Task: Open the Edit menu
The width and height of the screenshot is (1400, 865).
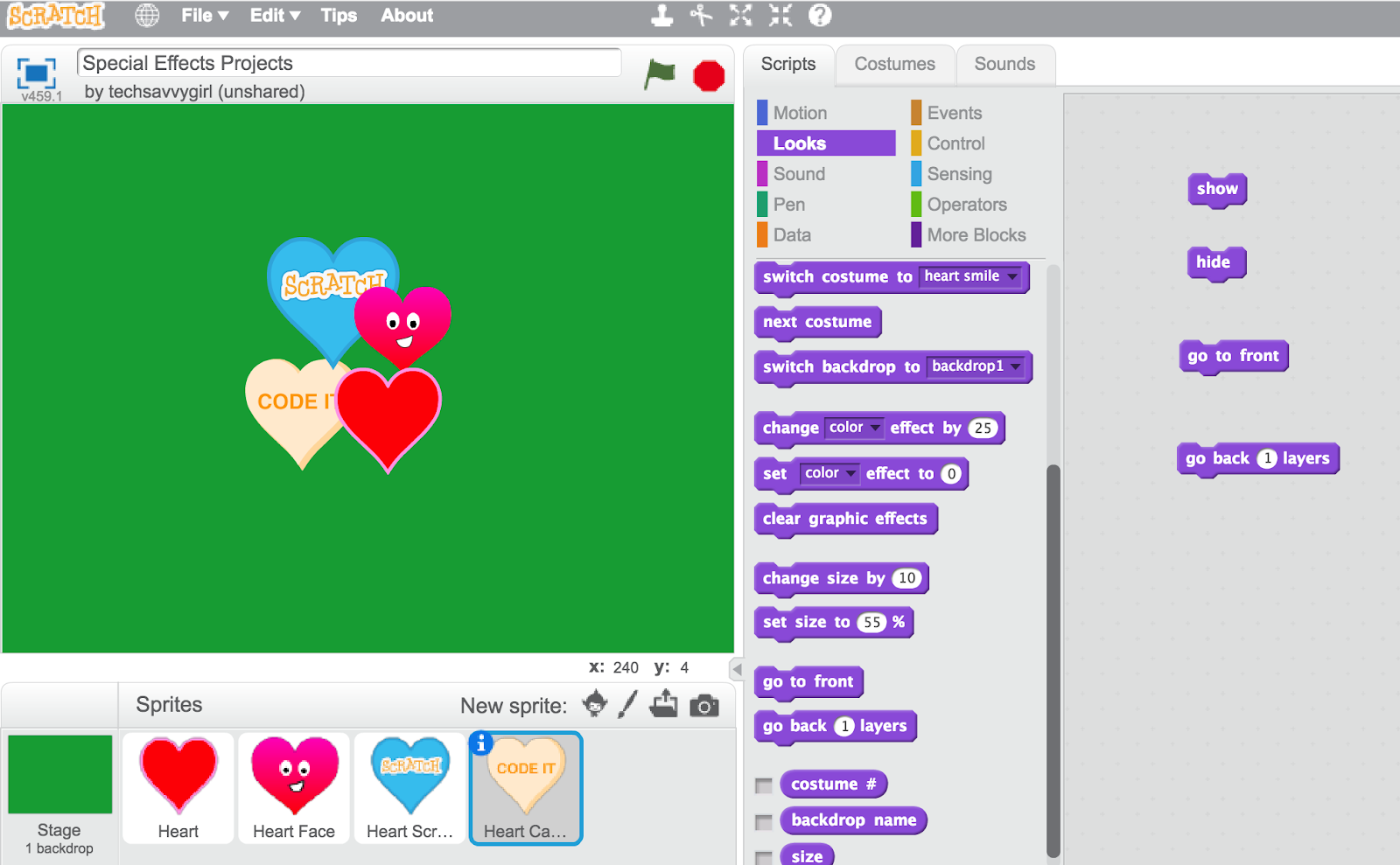Action: click(275, 15)
